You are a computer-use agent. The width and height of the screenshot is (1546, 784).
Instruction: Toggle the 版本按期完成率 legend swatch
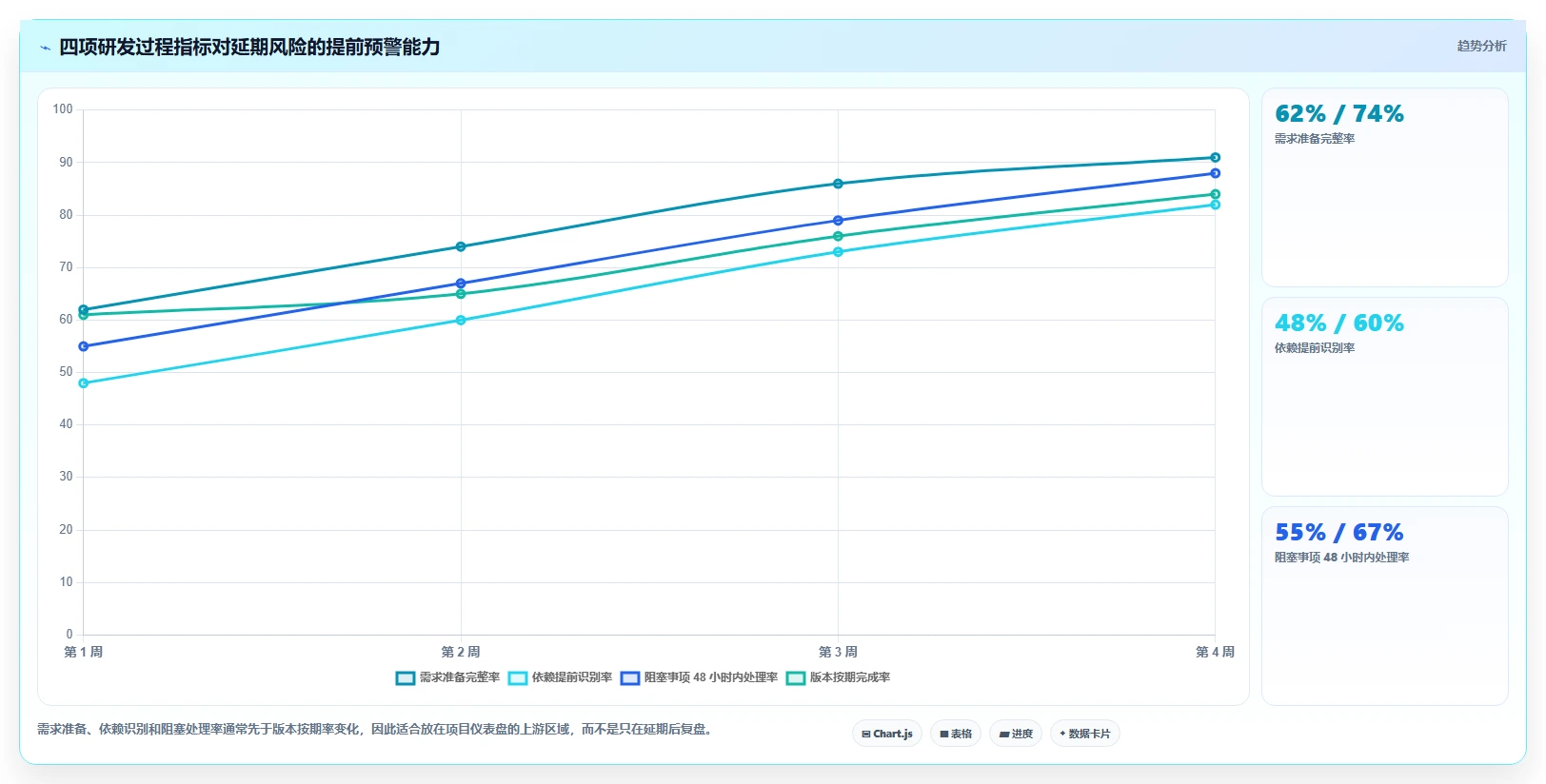pos(796,678)
